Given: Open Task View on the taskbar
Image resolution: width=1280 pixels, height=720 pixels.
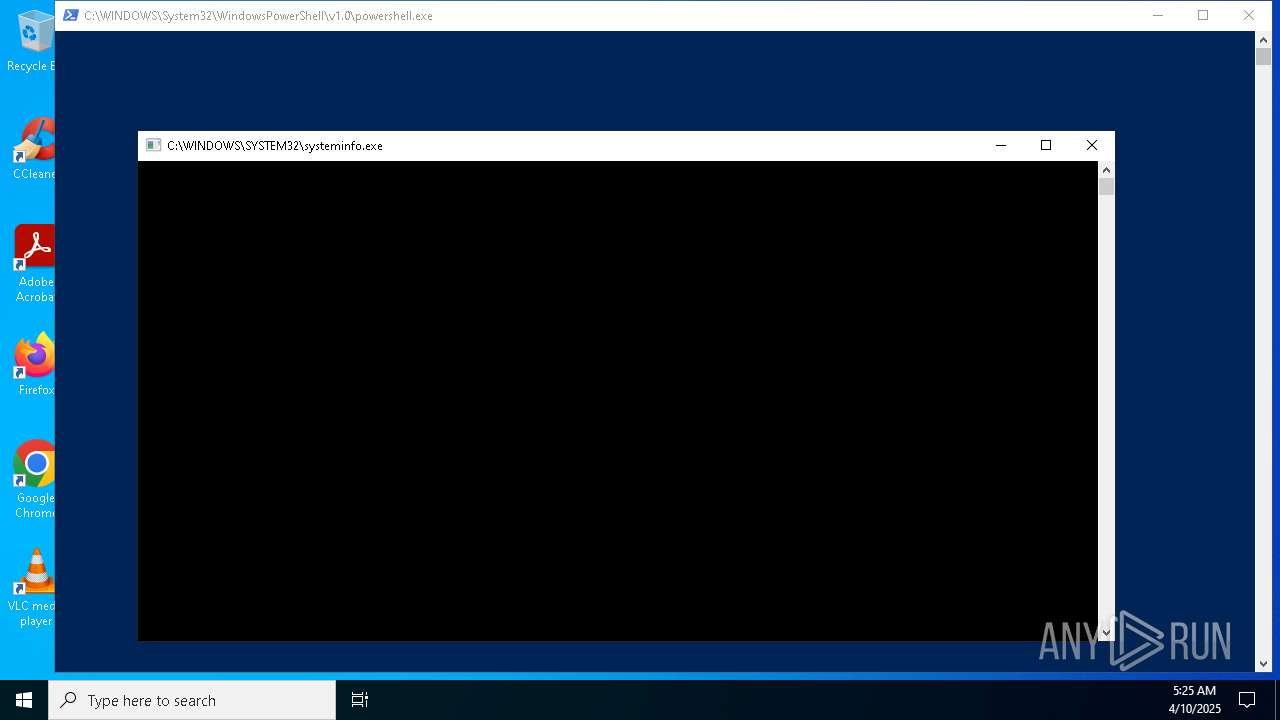Looking at the screenshot, I should [360, 700].
